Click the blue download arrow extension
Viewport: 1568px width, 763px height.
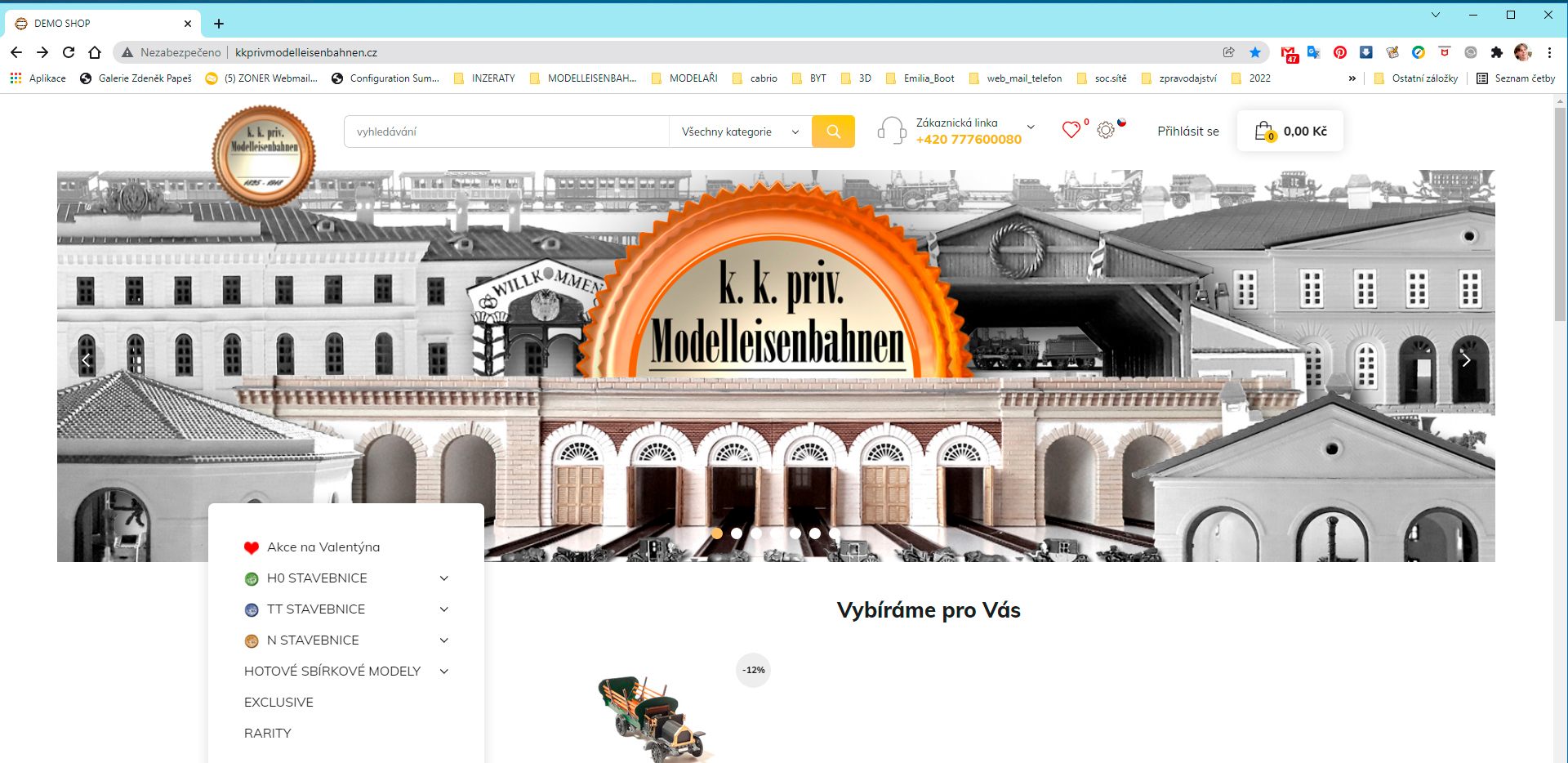1365,52
